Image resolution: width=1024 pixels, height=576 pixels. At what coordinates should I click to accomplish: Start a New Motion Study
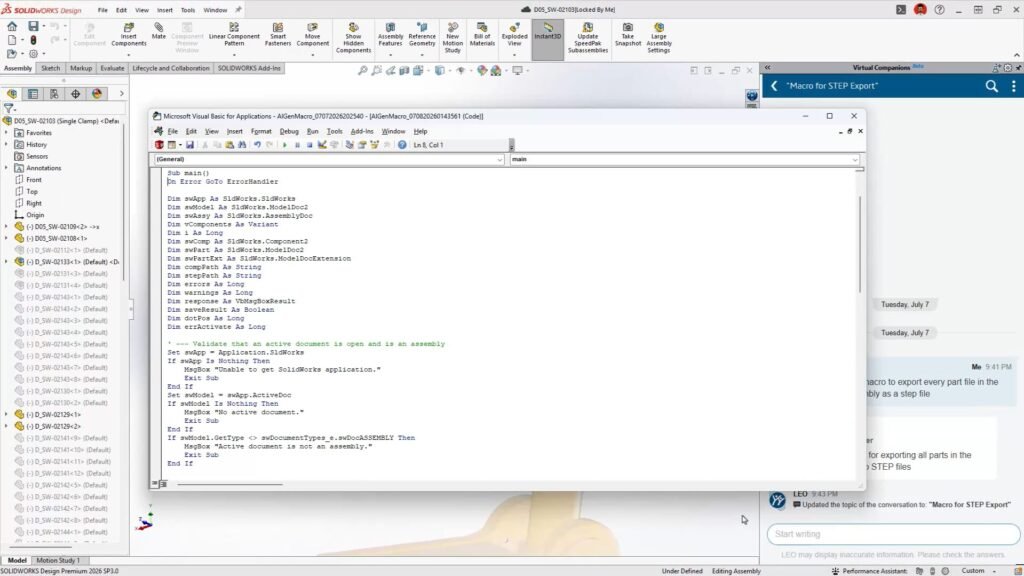pyautogui.click(x=453, y=38)
